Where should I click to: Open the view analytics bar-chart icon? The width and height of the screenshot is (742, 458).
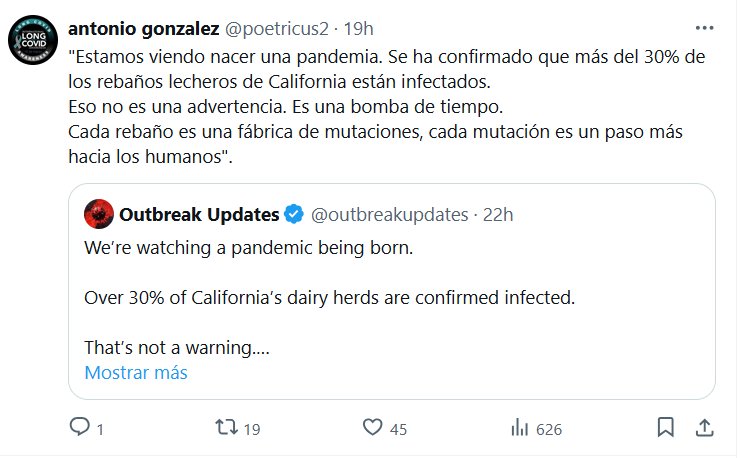tap(519, 427)
